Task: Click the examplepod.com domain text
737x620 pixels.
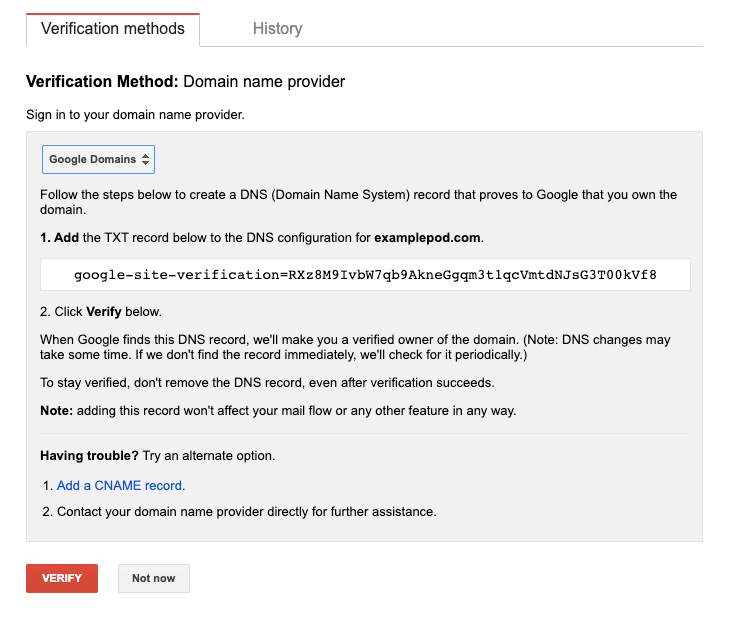Action: 427,238
